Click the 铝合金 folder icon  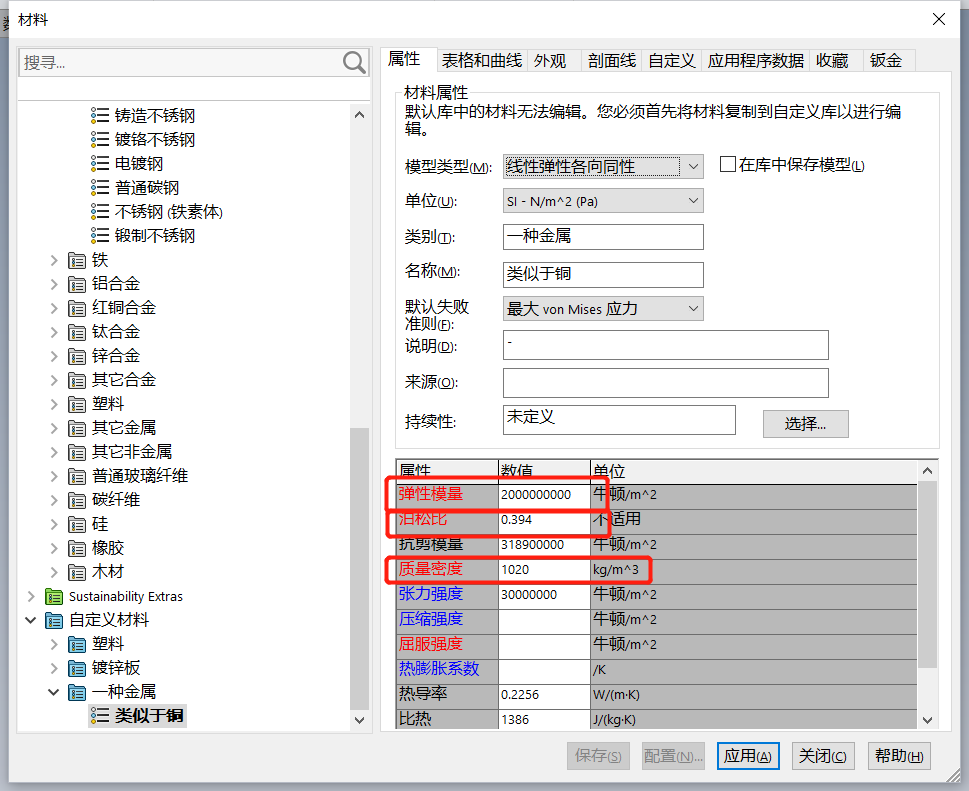[x=77, y=284]
